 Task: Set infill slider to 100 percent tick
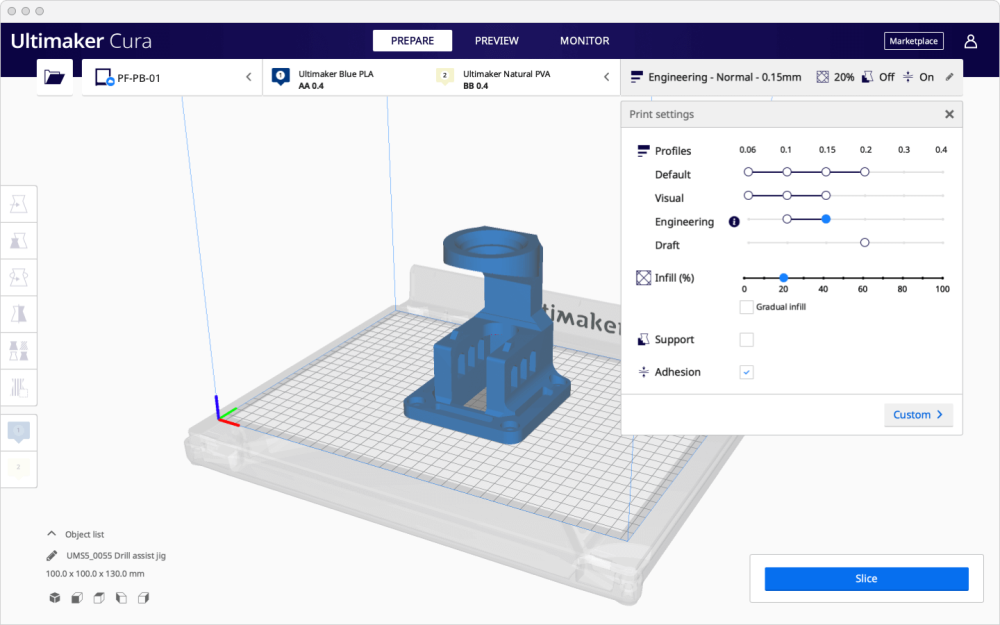[942, 278]
